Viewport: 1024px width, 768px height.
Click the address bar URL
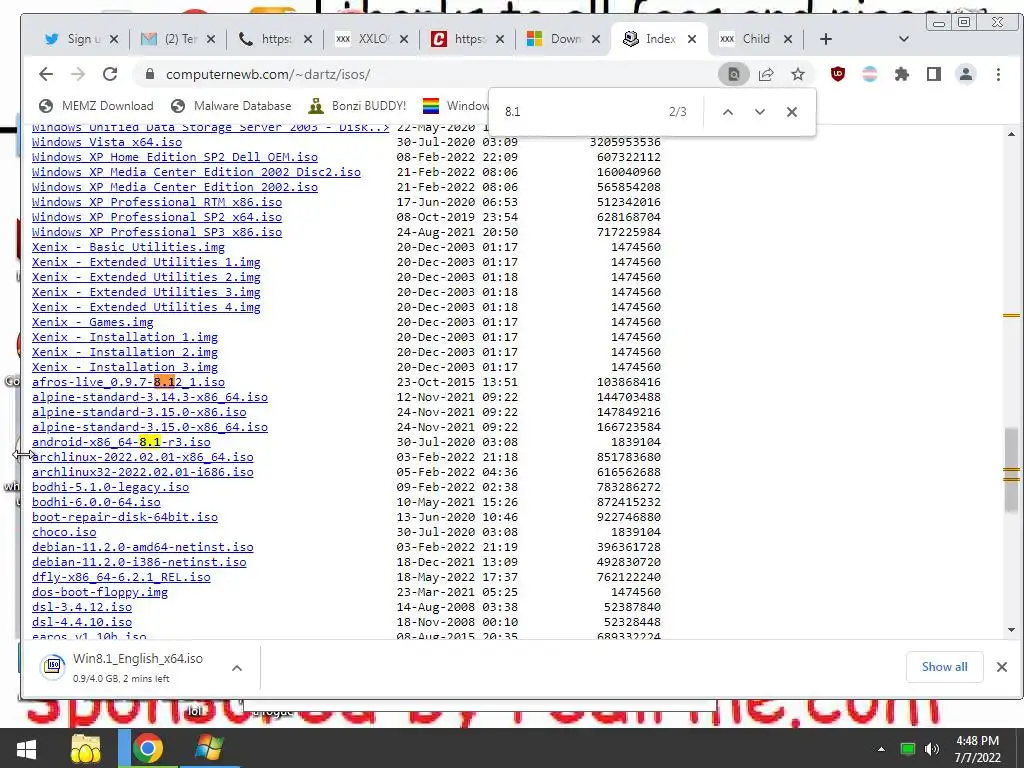tap(268, 74)
